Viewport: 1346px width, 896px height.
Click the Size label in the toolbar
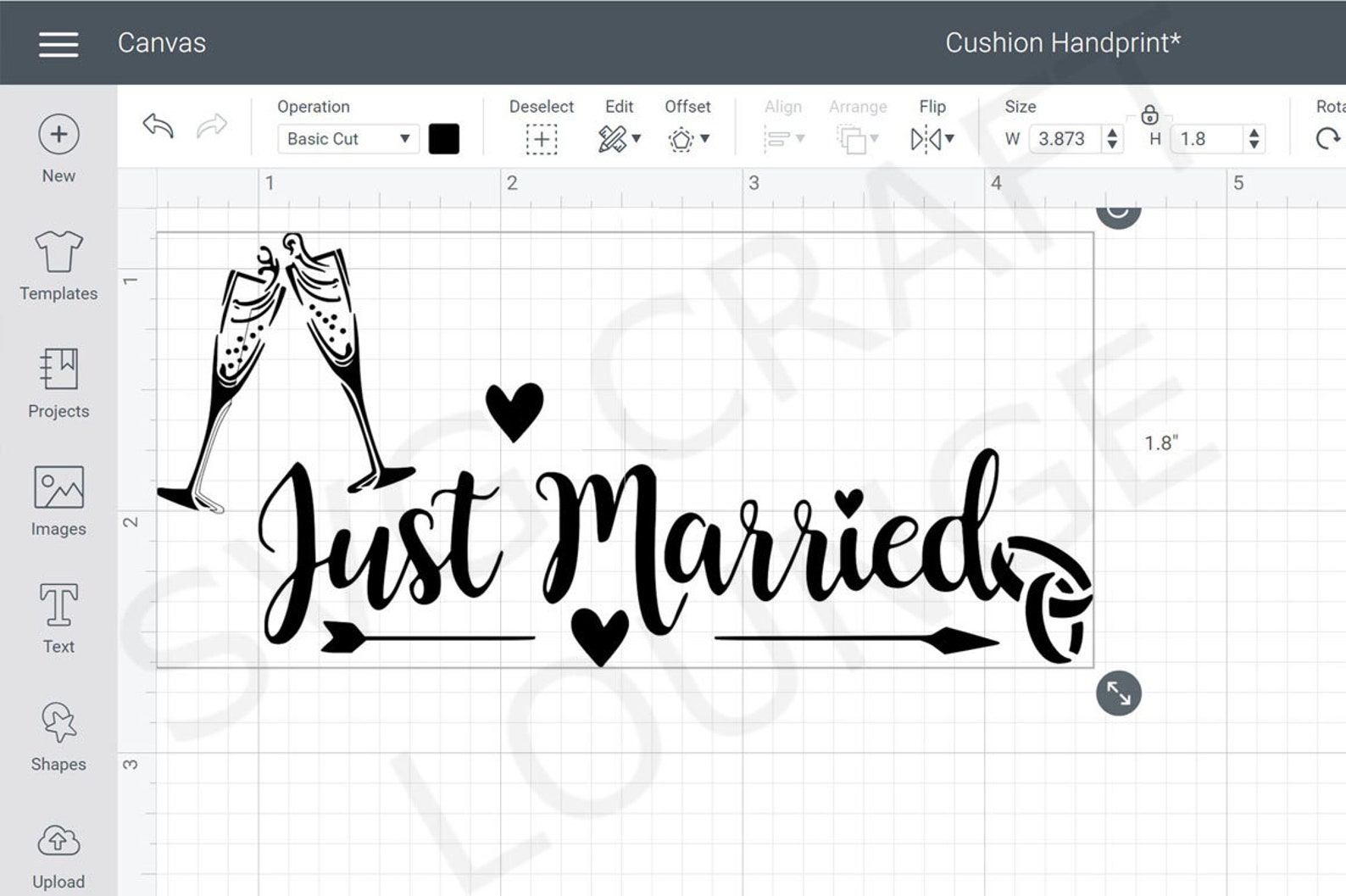pyautogui.click(x=1021, y=107)
